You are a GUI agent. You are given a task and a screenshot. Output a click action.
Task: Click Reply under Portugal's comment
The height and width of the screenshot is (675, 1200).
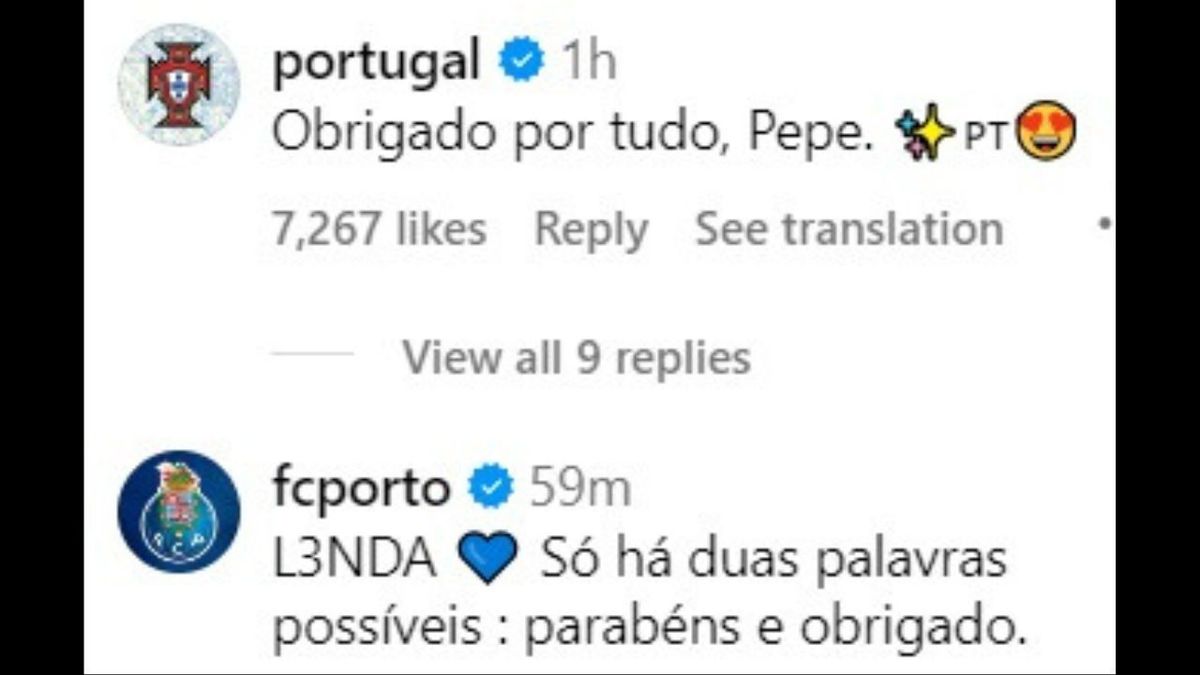(x=590, y=228)
